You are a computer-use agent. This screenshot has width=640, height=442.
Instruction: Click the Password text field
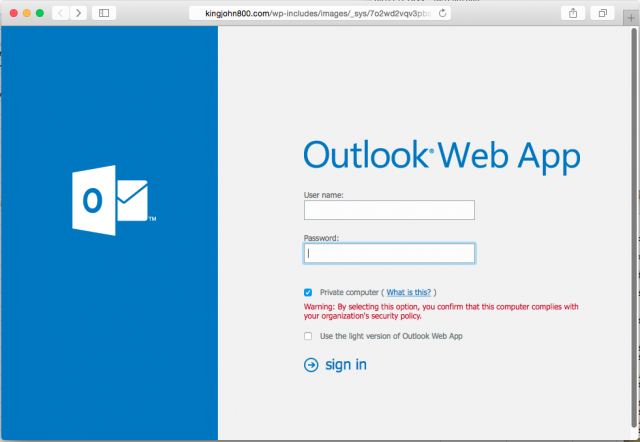click(x=389, y=253)
